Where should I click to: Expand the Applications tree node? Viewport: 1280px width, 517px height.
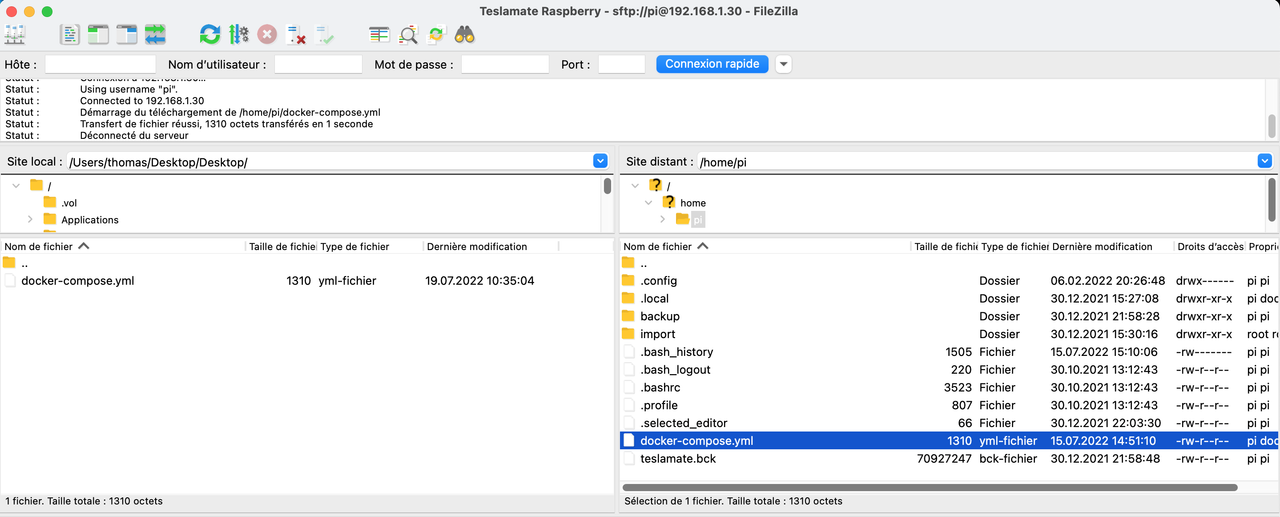tap(30, 219)
